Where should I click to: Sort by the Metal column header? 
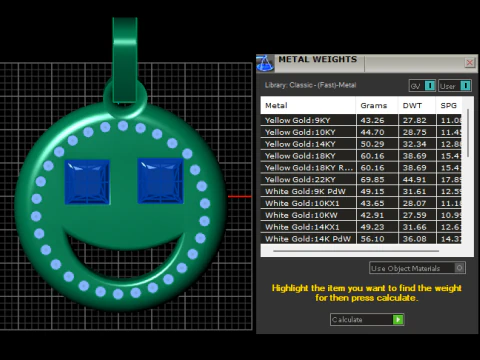[308, 105]
